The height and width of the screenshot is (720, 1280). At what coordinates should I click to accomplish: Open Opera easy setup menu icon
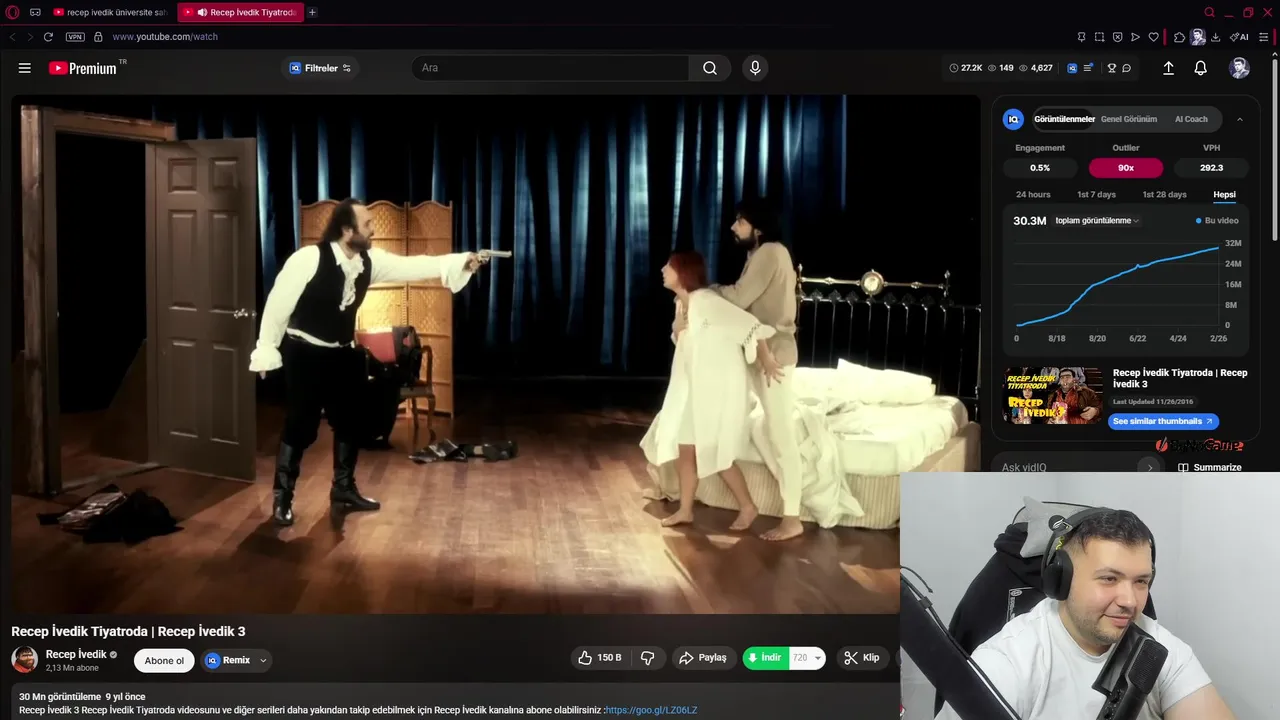1264,37
